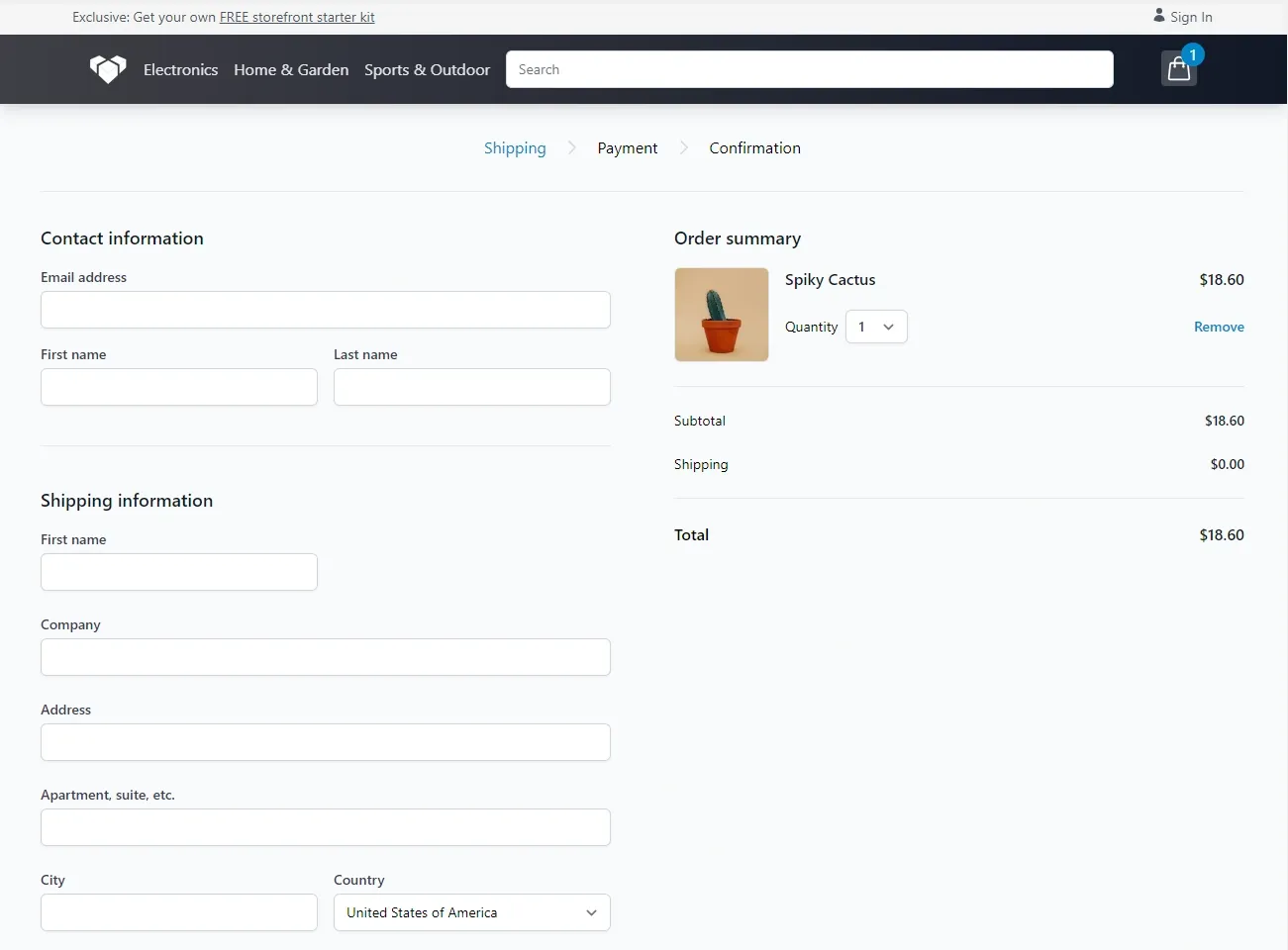The image size is (1288, 950).
Task: Click the Company field
Action: 326,657
